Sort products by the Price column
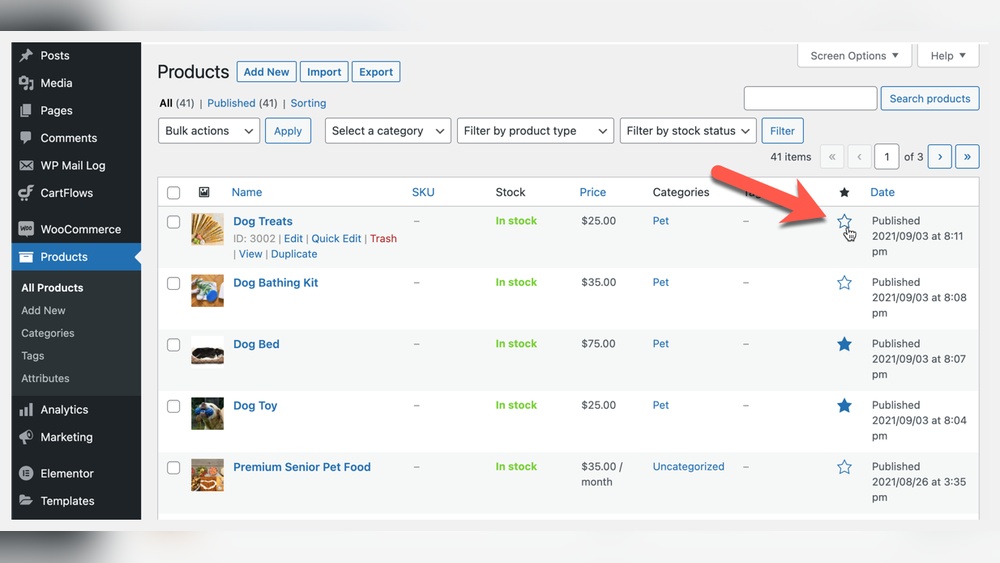The width and height of the screenshot is (1000, 563). (x=592, y=192)
